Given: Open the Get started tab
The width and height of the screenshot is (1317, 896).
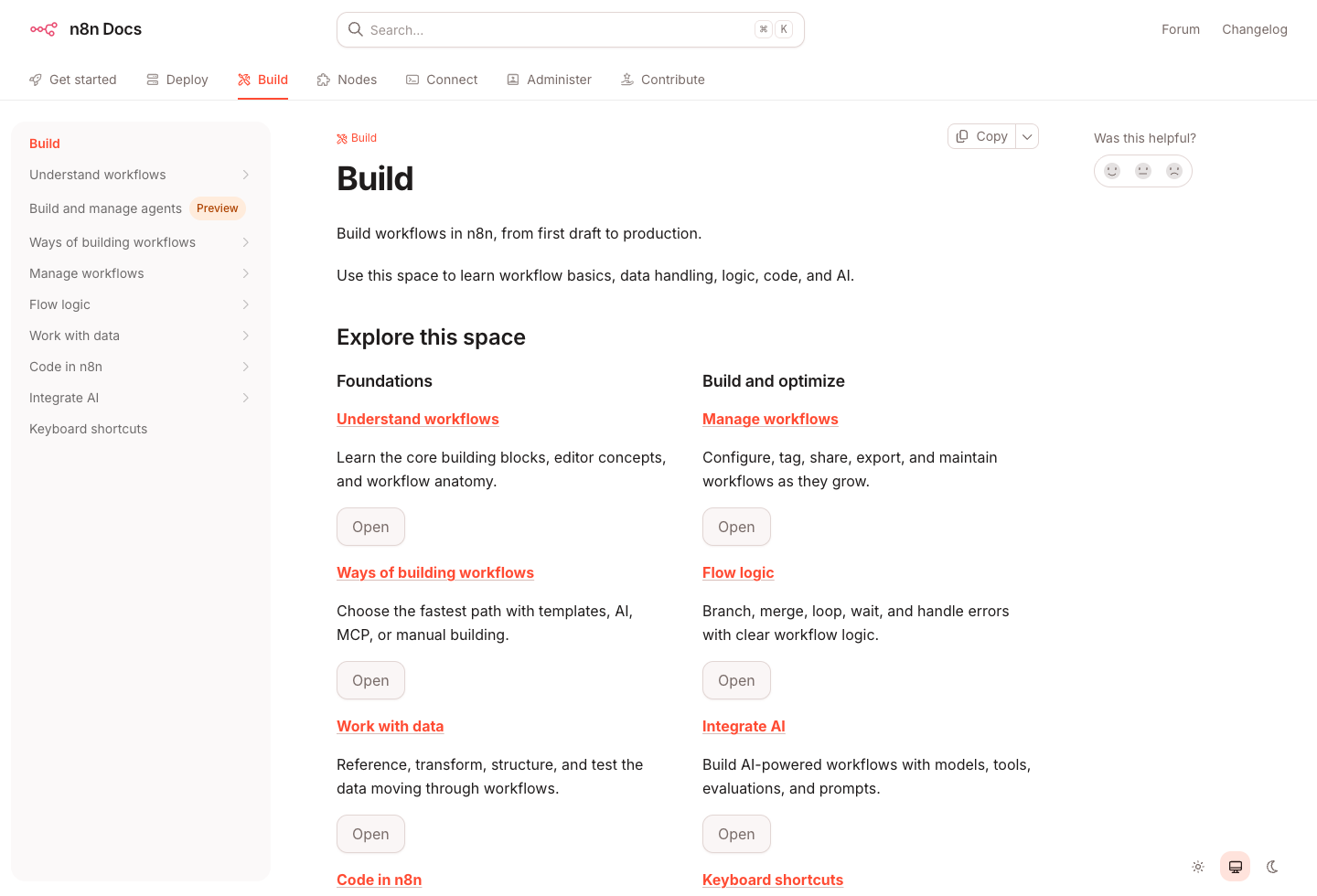Looking at the screenshot, I should 73,80.
